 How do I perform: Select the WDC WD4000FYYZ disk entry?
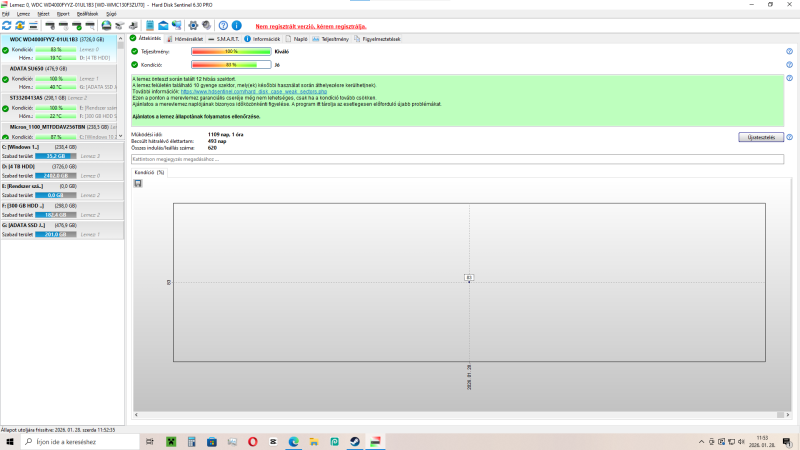pos(59,49)
